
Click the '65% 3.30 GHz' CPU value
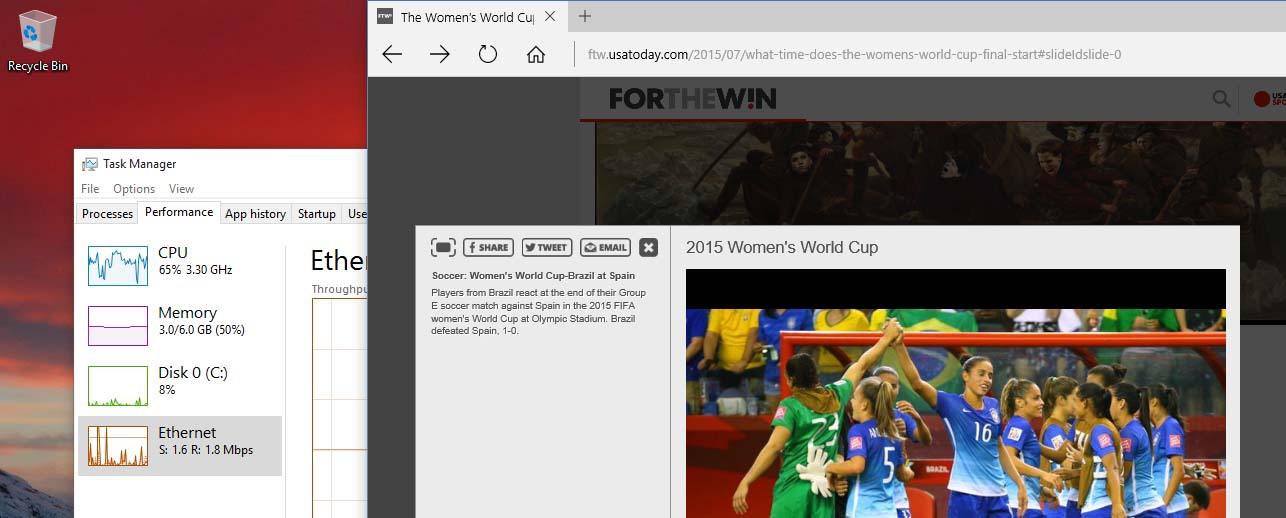[195, 270]
